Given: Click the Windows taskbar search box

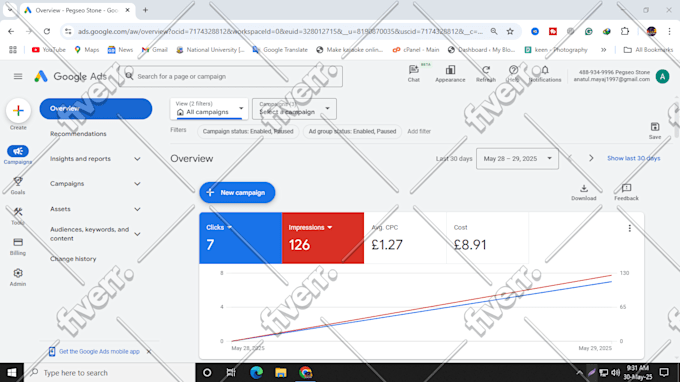Looking at the screenshot, I should pyautogui.click(x=109, y=372).
